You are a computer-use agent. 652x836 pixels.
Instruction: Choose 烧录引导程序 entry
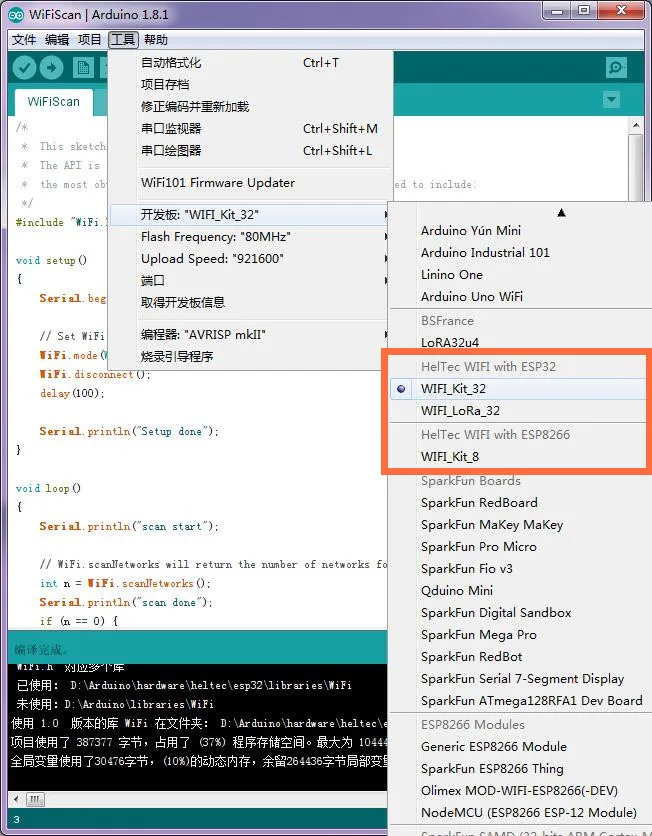251,357
